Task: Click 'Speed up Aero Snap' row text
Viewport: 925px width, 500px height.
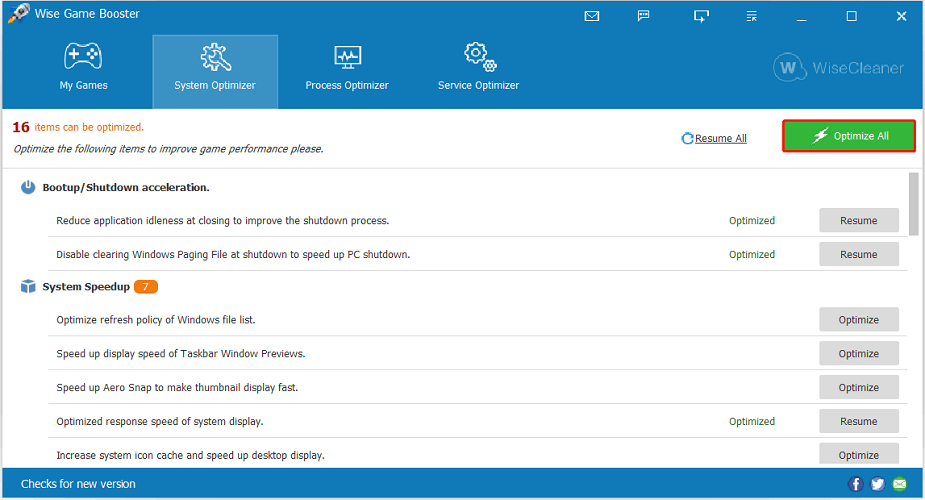Action: [x=177, y=387]
